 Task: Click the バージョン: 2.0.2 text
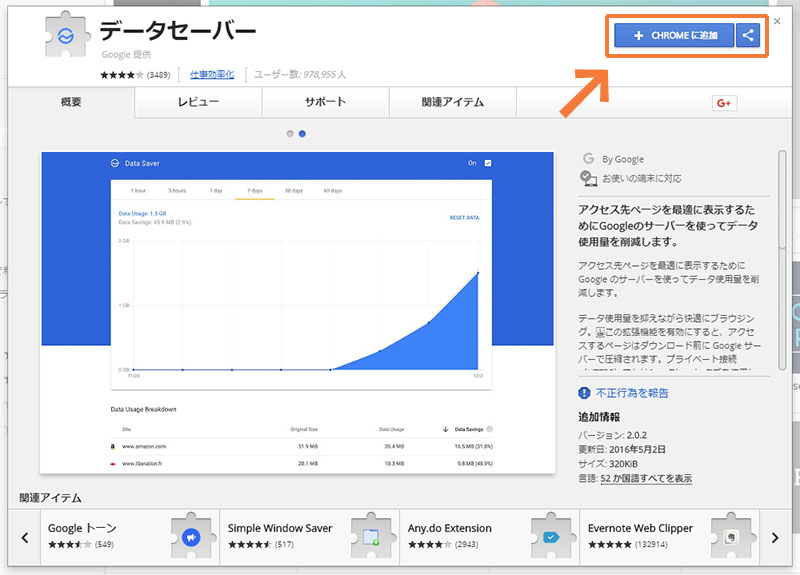612,435
